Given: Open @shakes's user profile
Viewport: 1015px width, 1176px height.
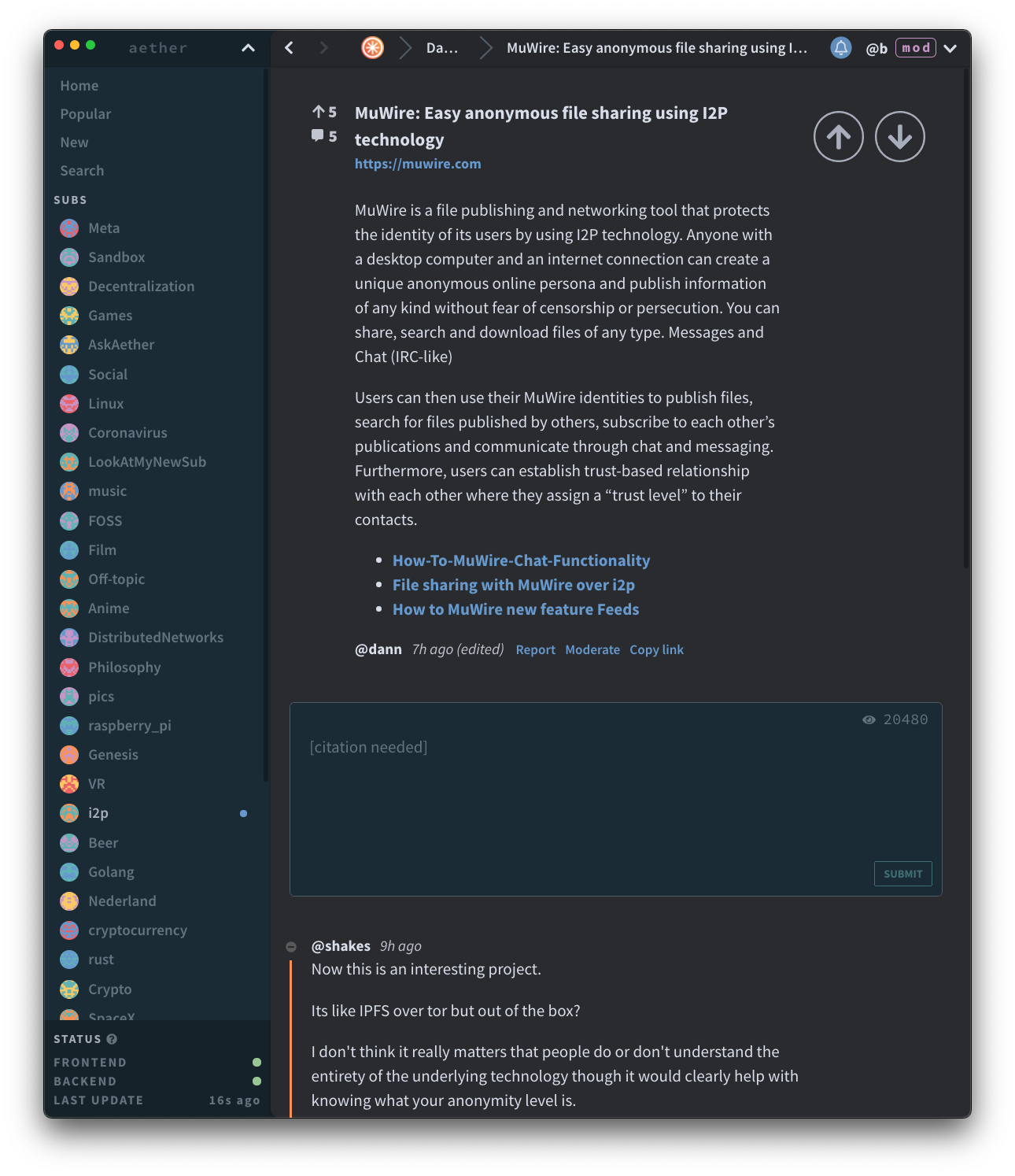Looking at the screenshot, I should click(x=341, y=946).
